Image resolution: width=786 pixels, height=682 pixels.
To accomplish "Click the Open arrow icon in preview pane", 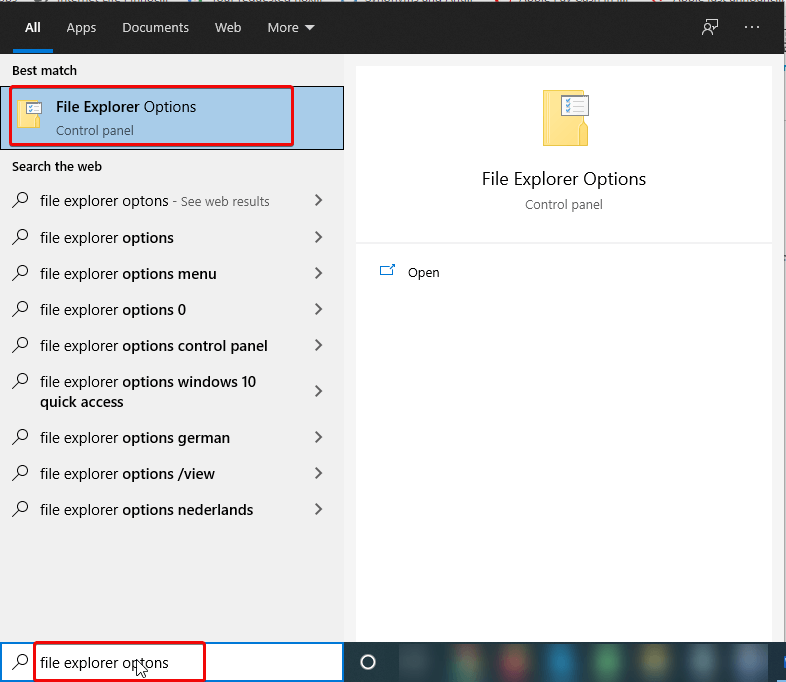I will click(x=387, y=271).
